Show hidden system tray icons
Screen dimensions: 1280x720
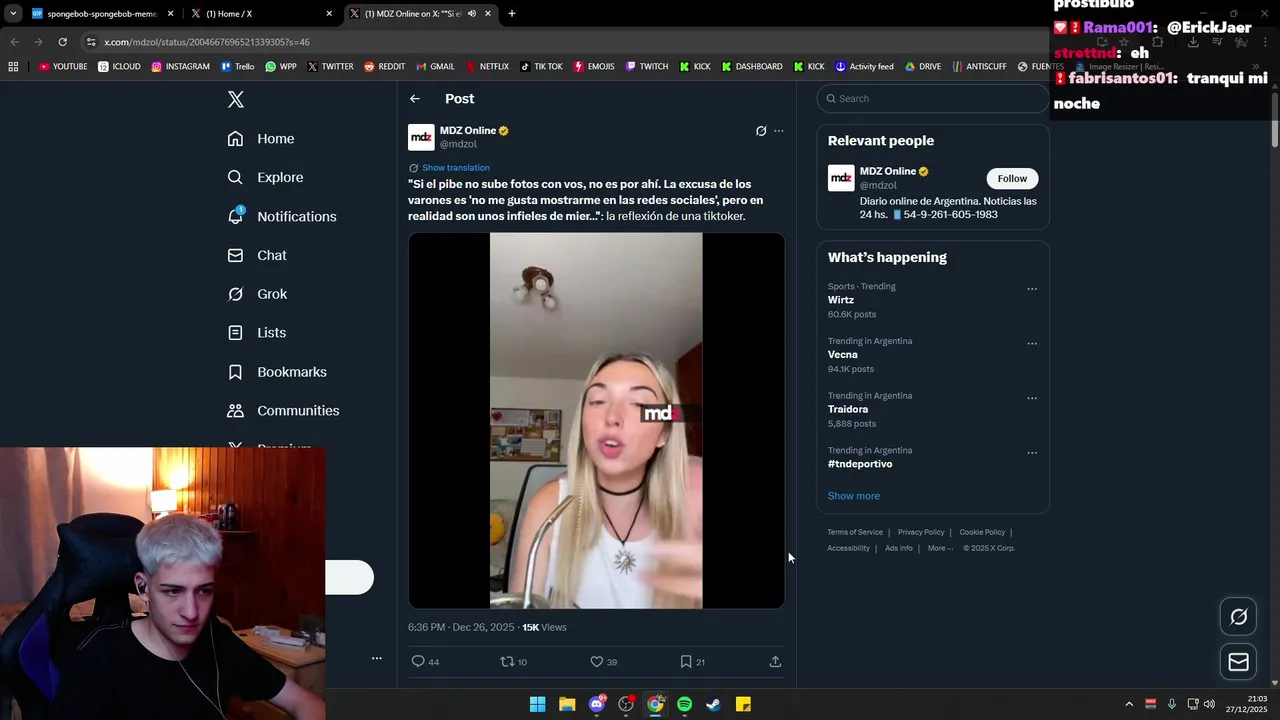[x=1129, y=704]
